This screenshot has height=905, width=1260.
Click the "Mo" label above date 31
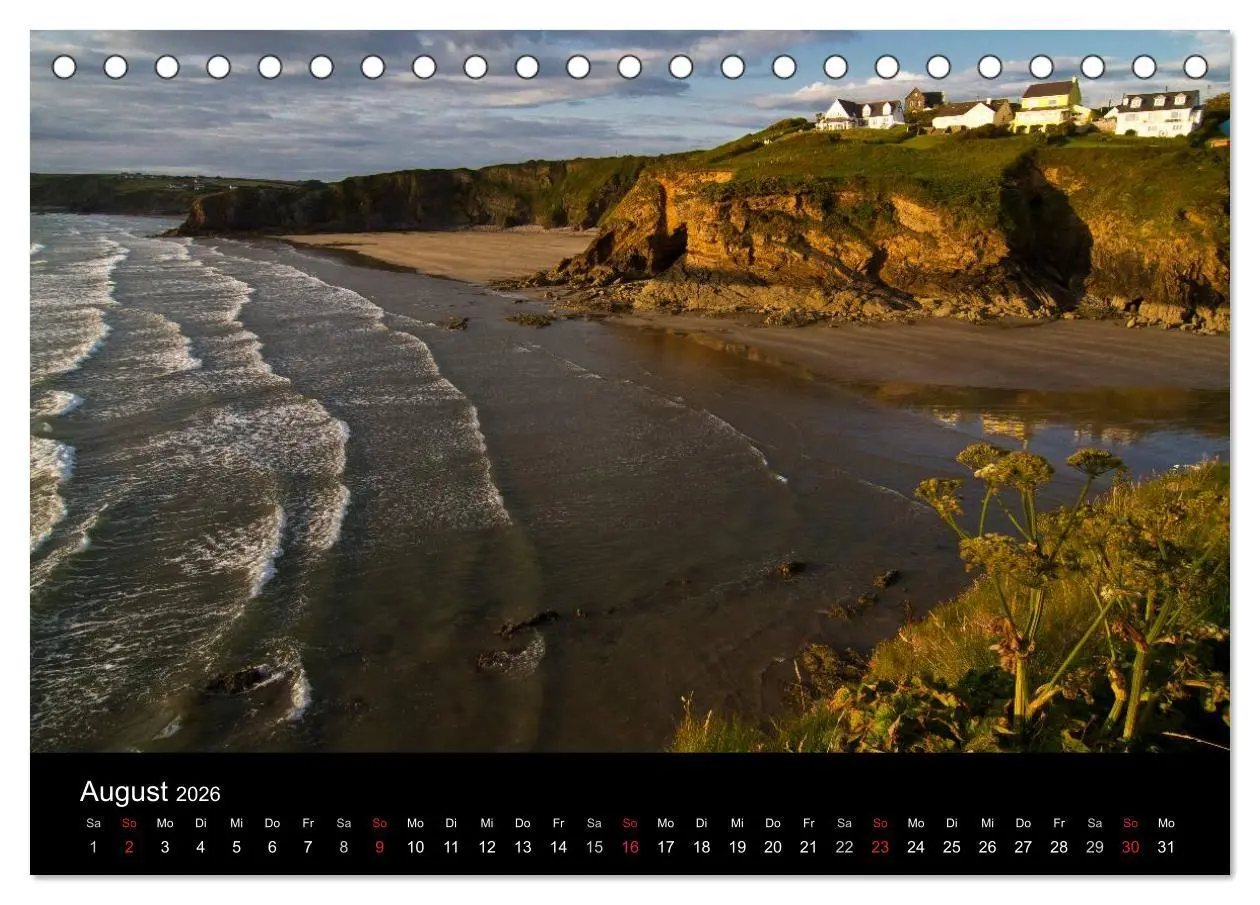[x=1166, y=823]
